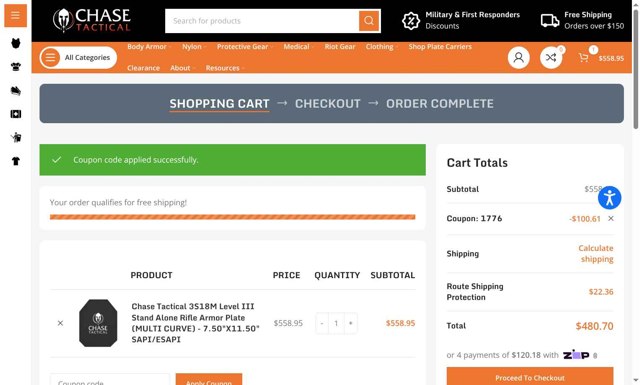
Task: Click the free shipping progress bar
Action: point(232,217)
